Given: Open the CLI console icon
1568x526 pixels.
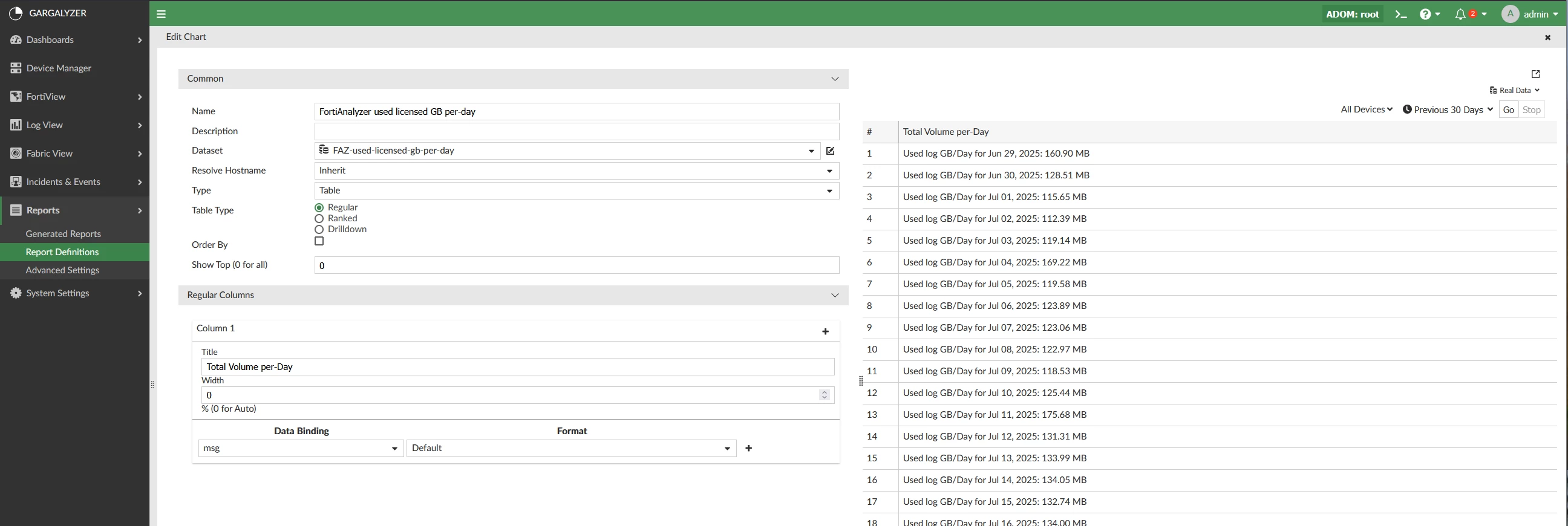Looking at the screenshot, I should pyautogui.click(x=1400, y=14).
